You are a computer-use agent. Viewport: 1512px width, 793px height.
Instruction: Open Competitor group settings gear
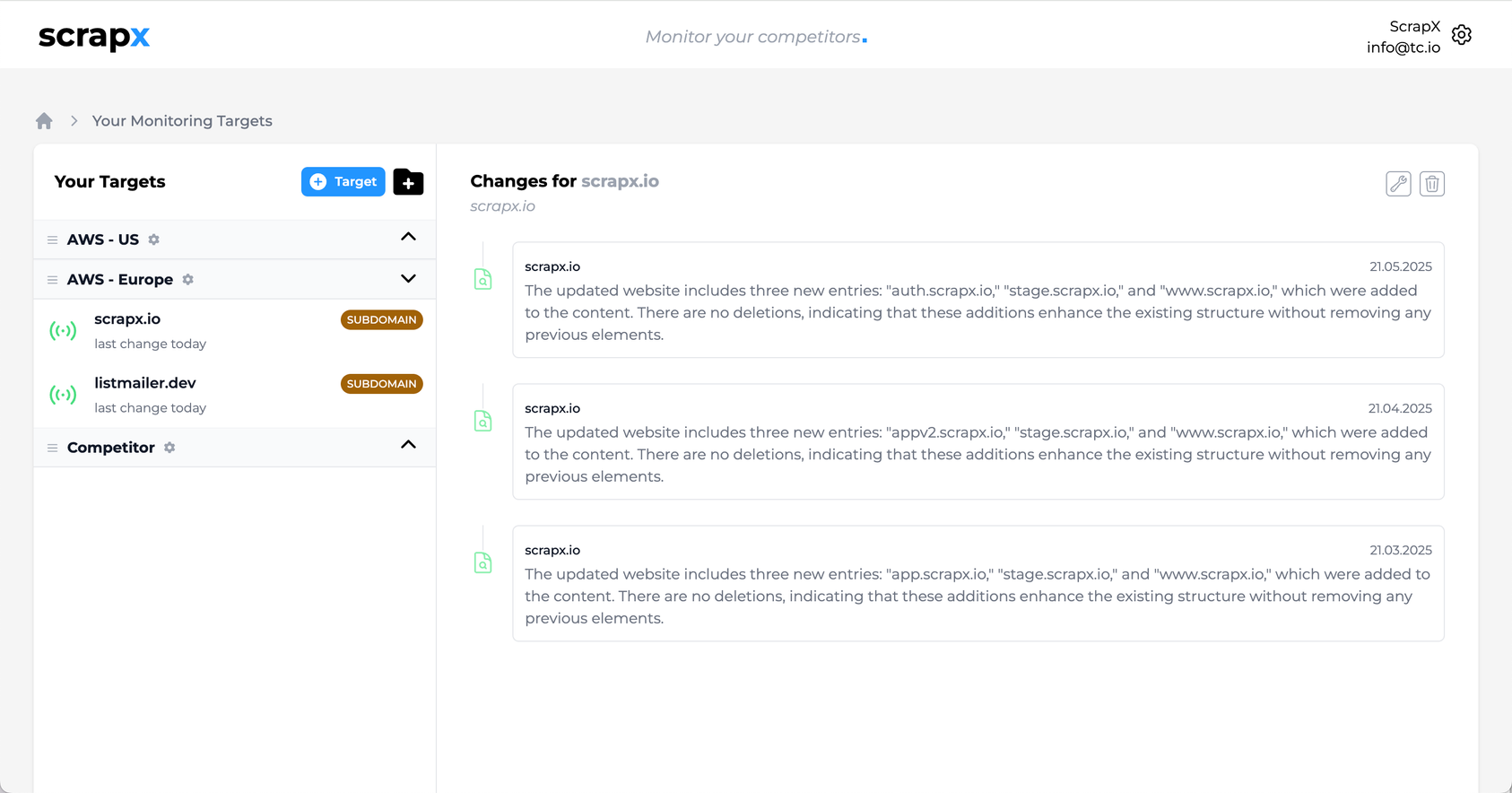point(169,448)
